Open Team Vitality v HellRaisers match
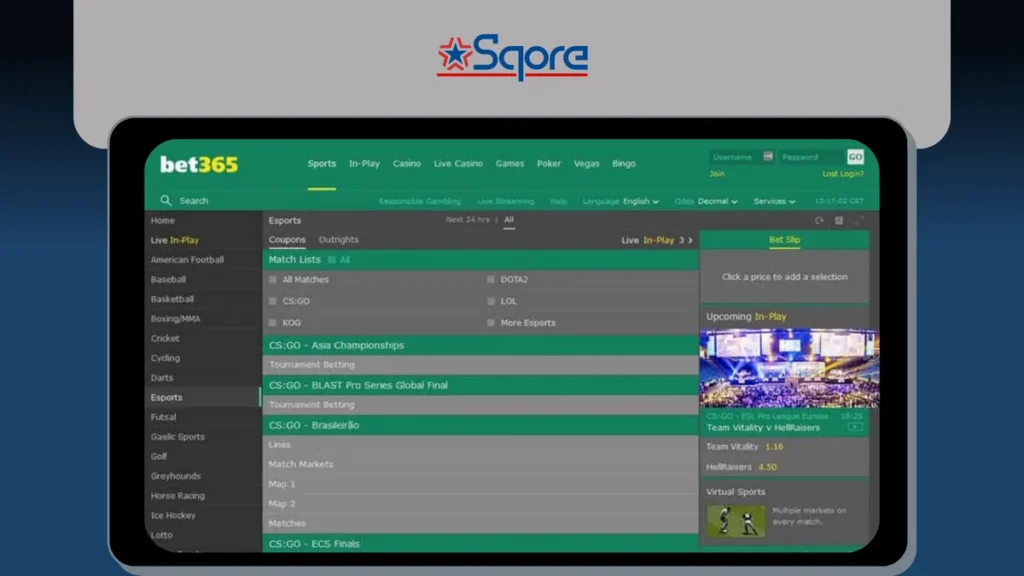This screenshot has width=1024, height=576. click(763, 428)
